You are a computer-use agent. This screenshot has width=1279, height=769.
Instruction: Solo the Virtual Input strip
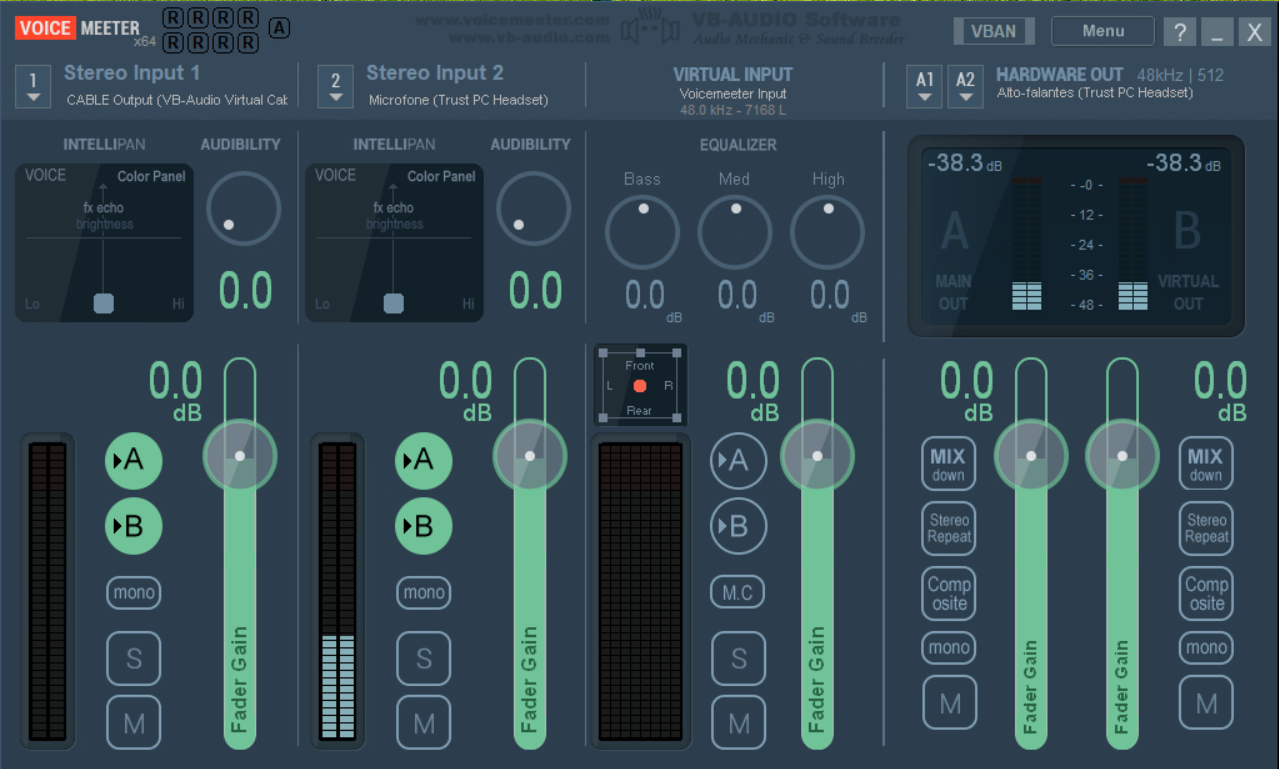(x=738, y=658)
